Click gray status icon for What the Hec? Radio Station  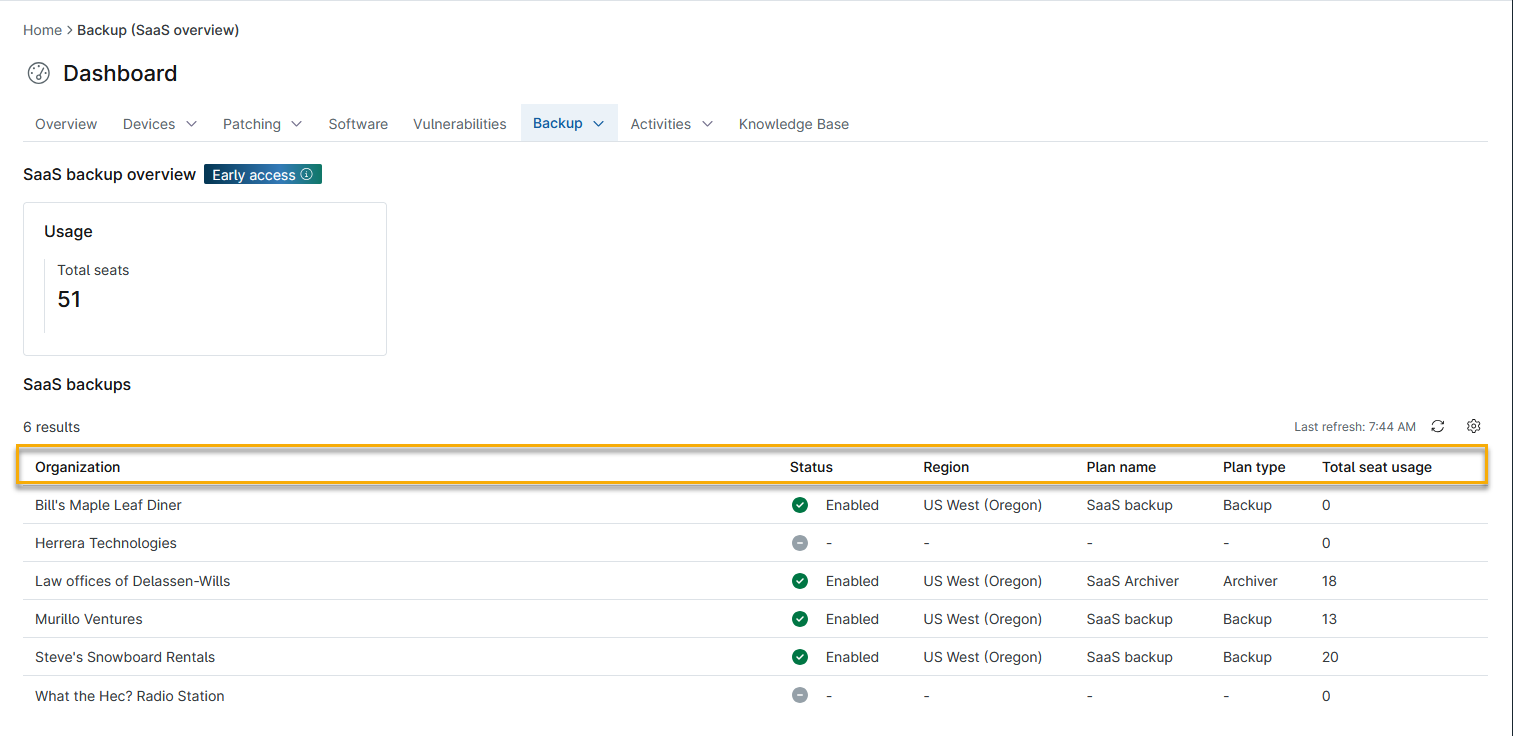point(799,696)
